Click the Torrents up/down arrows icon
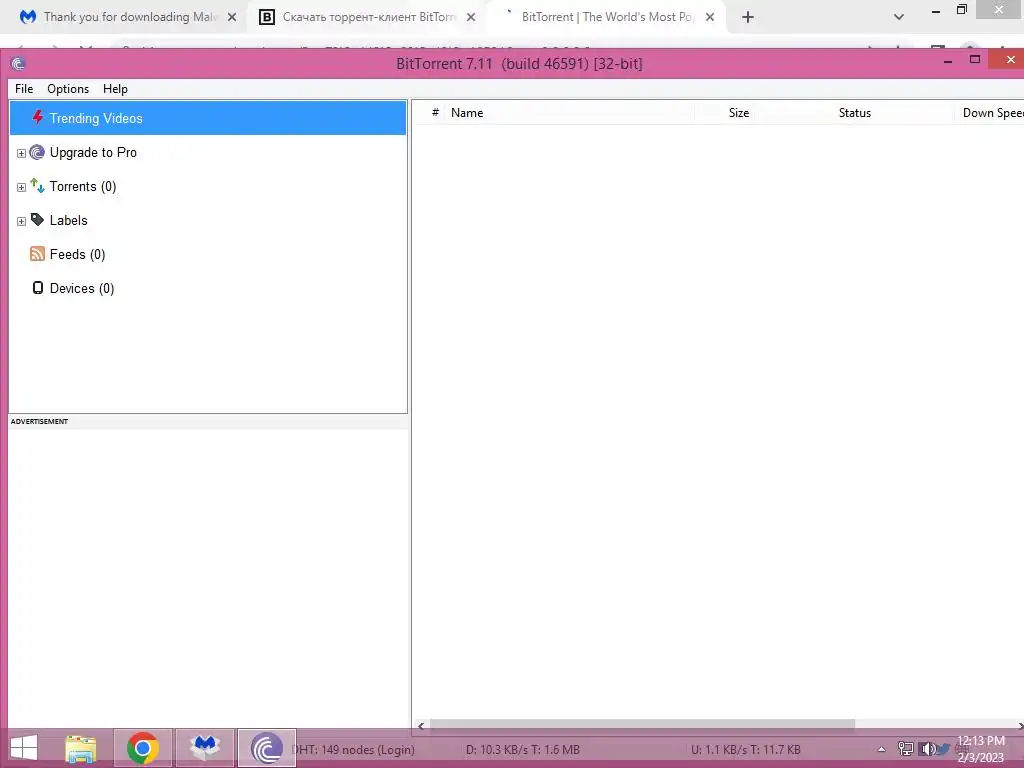 point(37,186)
